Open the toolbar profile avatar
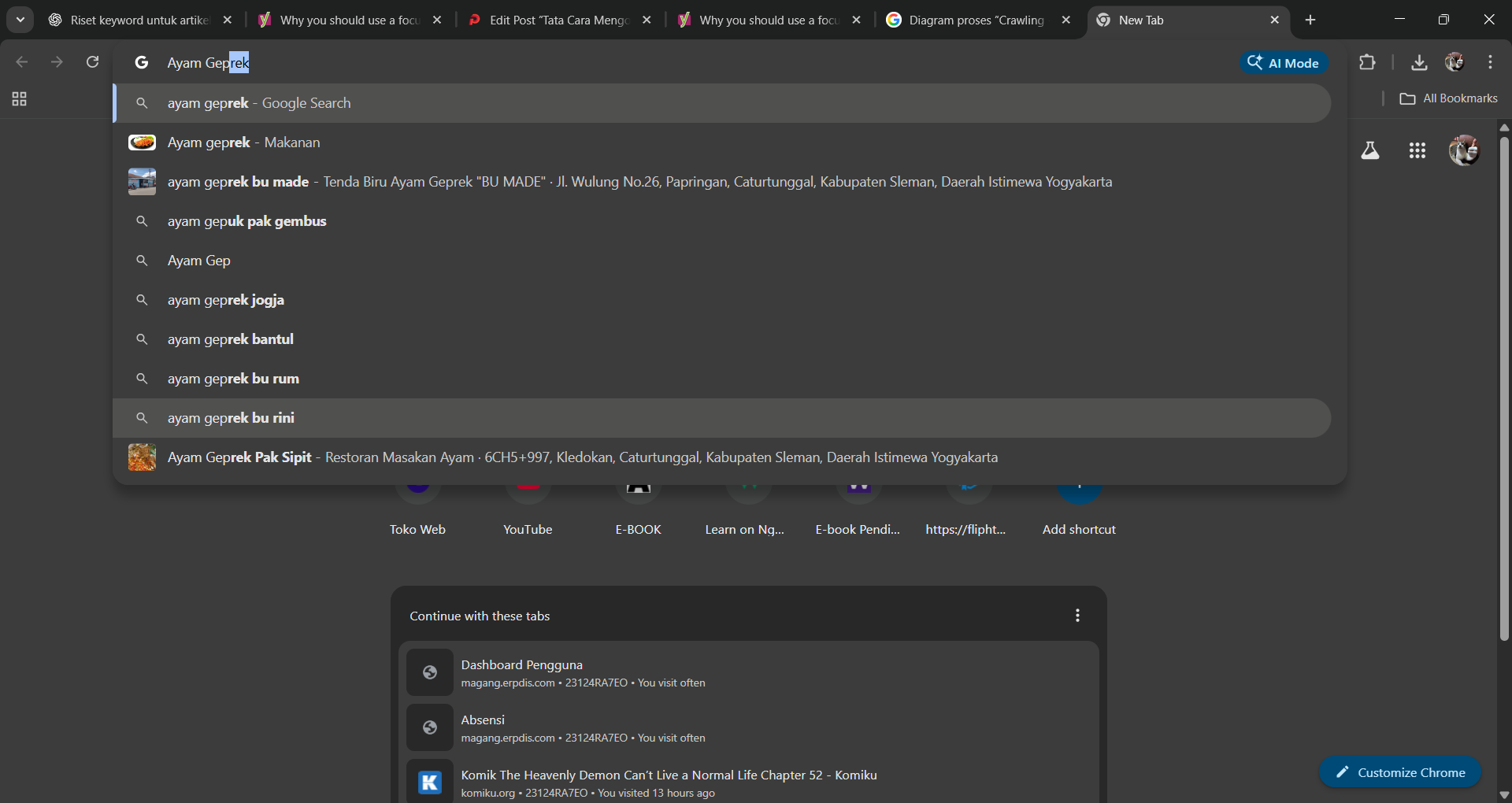The image size is (1512, 803). point(1455,62)
